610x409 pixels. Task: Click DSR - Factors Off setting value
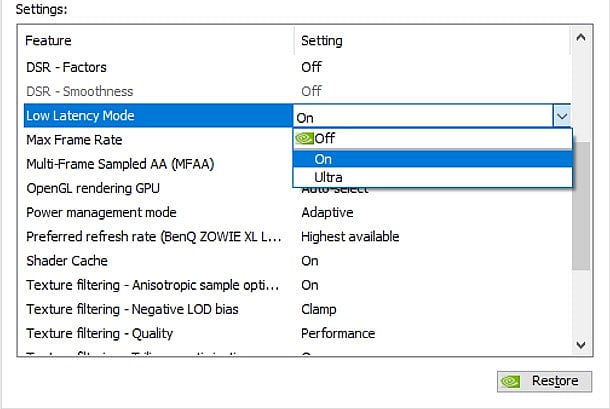(x=311, y=67)
